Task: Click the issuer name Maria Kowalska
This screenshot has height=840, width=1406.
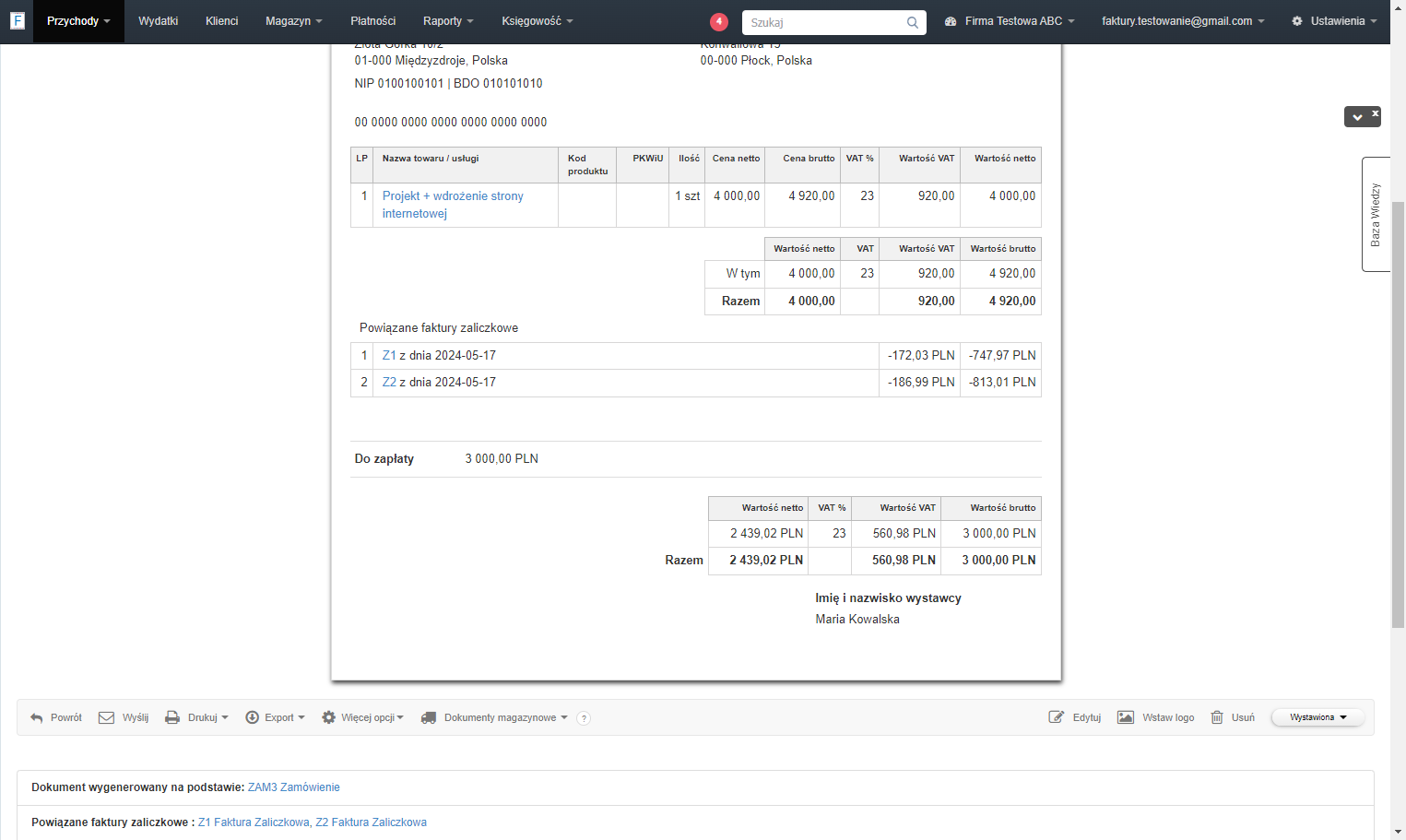Action: 857,620
